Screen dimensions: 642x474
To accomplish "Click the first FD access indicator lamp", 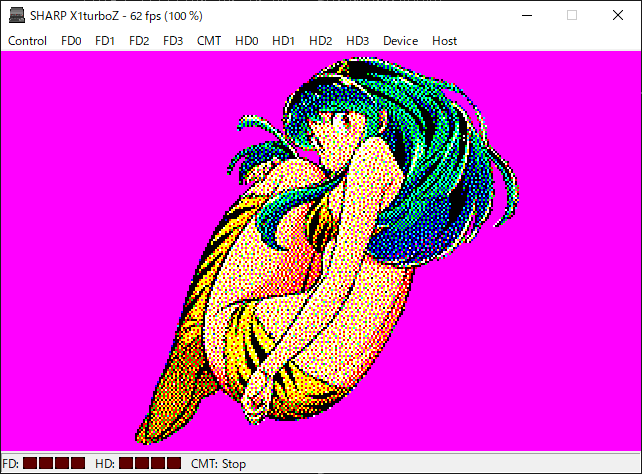I will (30, 463).
